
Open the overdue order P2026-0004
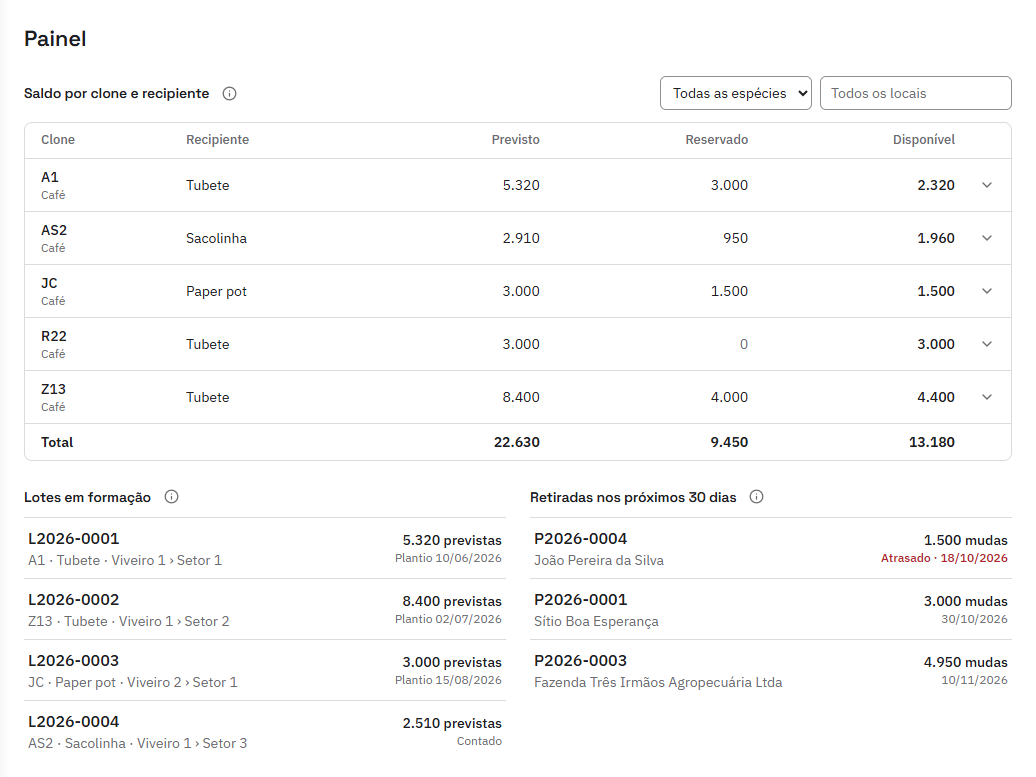[770, 548]
